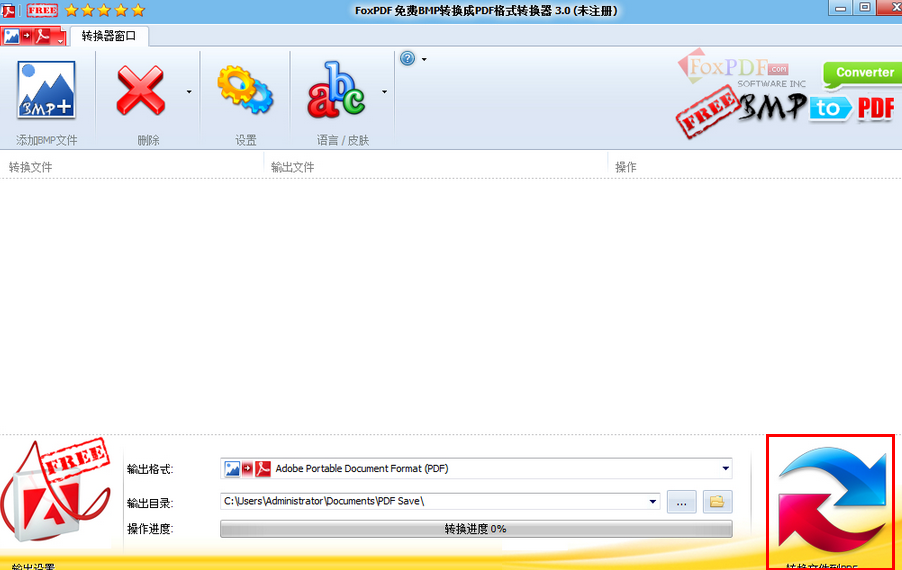Click the abc language/skin icon
902x570 pixels.
[336, 90]
